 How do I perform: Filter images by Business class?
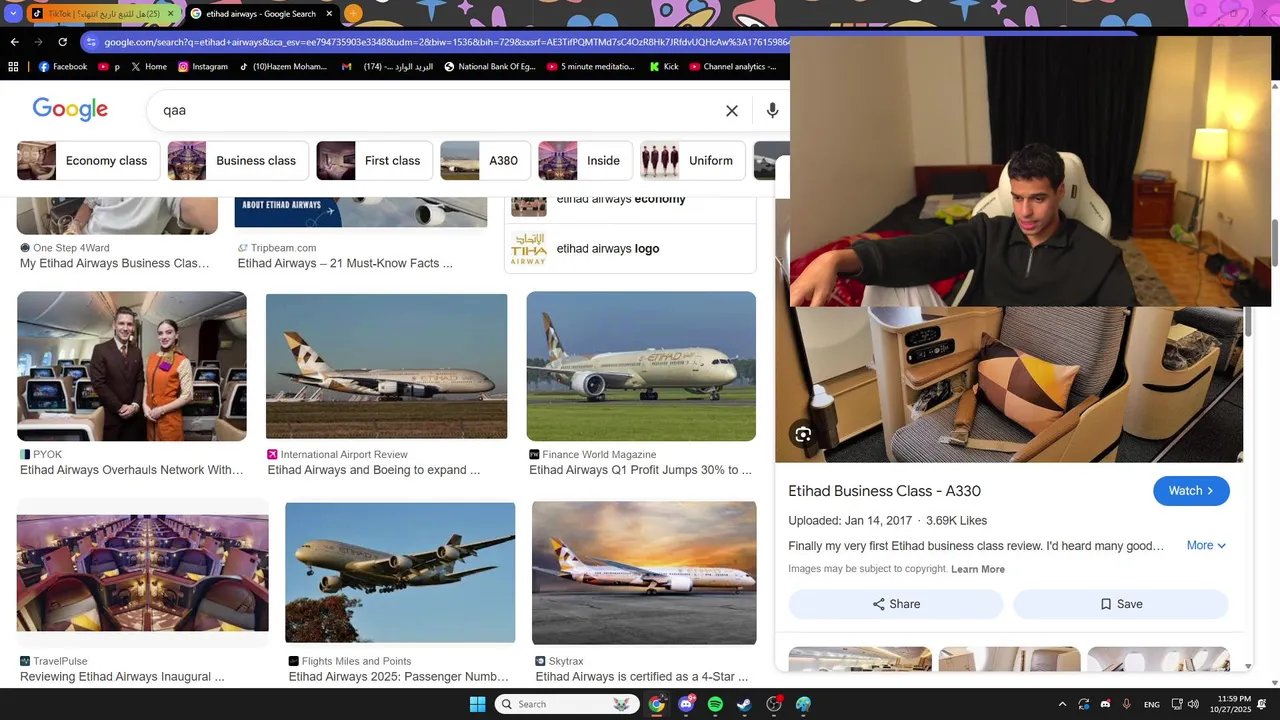[238, 161]
